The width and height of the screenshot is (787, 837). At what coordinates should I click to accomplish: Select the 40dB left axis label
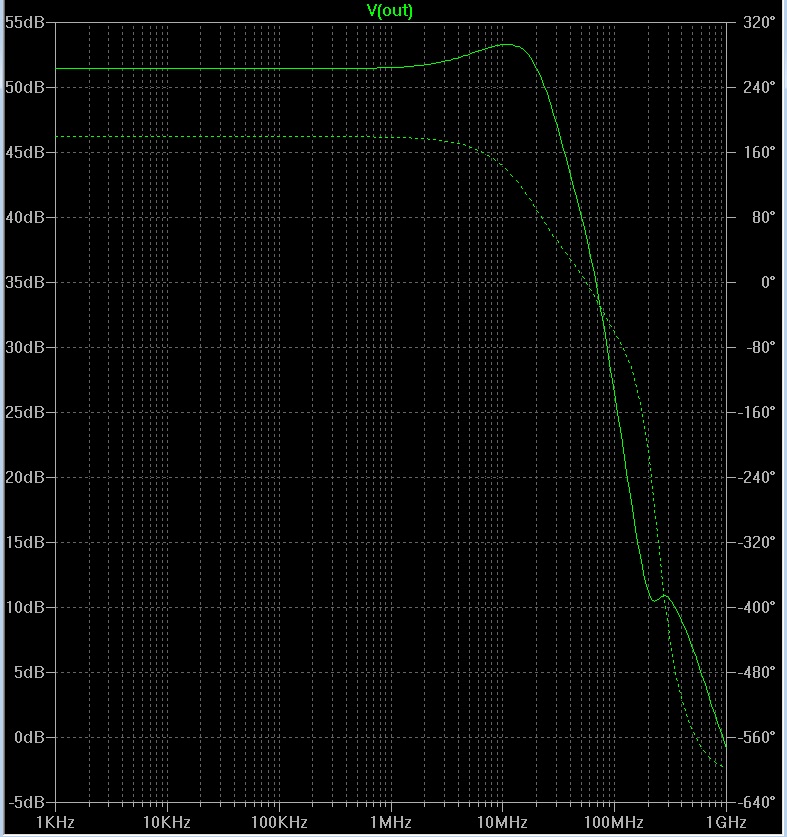pyautogui.click(x=25, y=217)
